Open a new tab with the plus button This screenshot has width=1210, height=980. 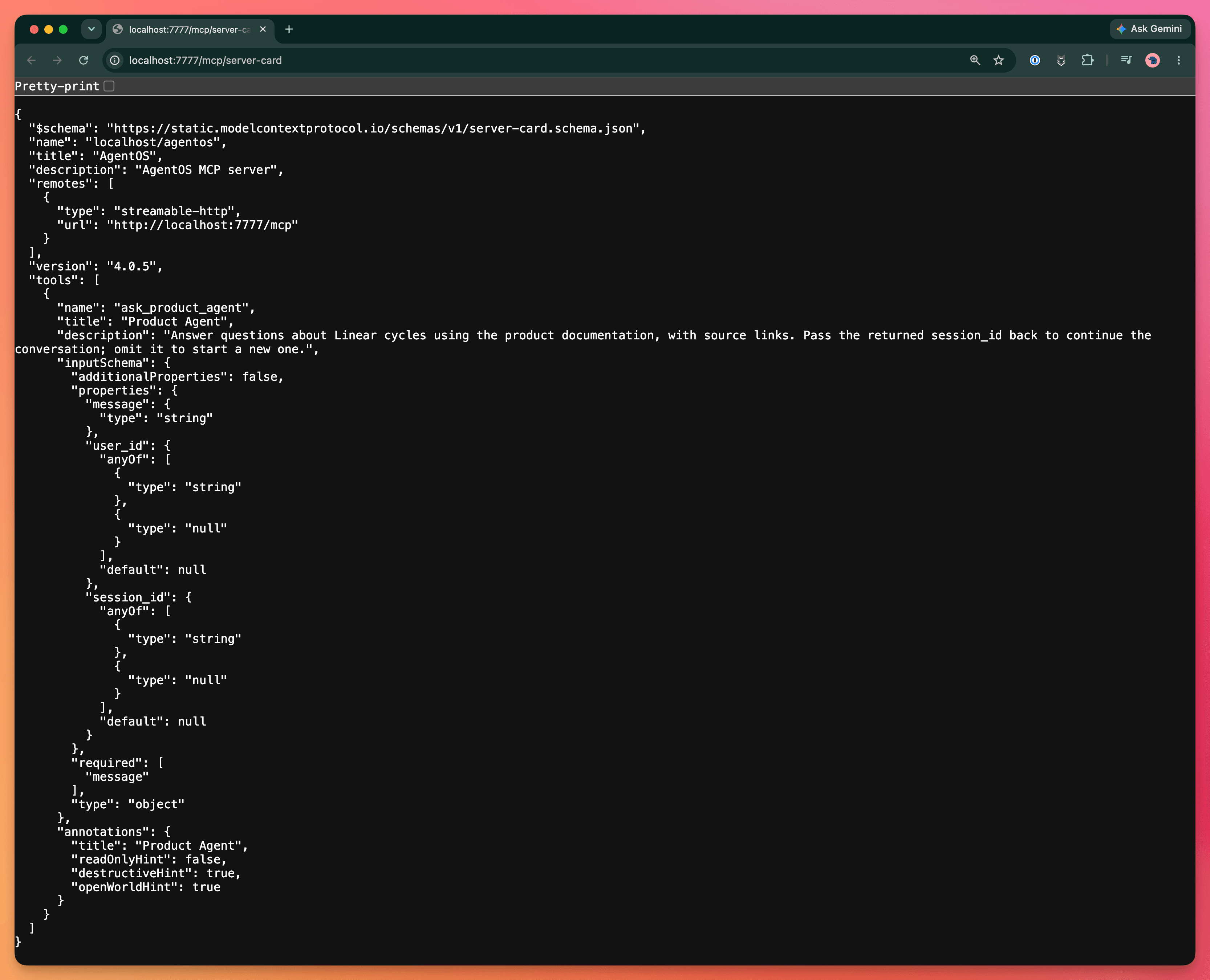[289, 29]
